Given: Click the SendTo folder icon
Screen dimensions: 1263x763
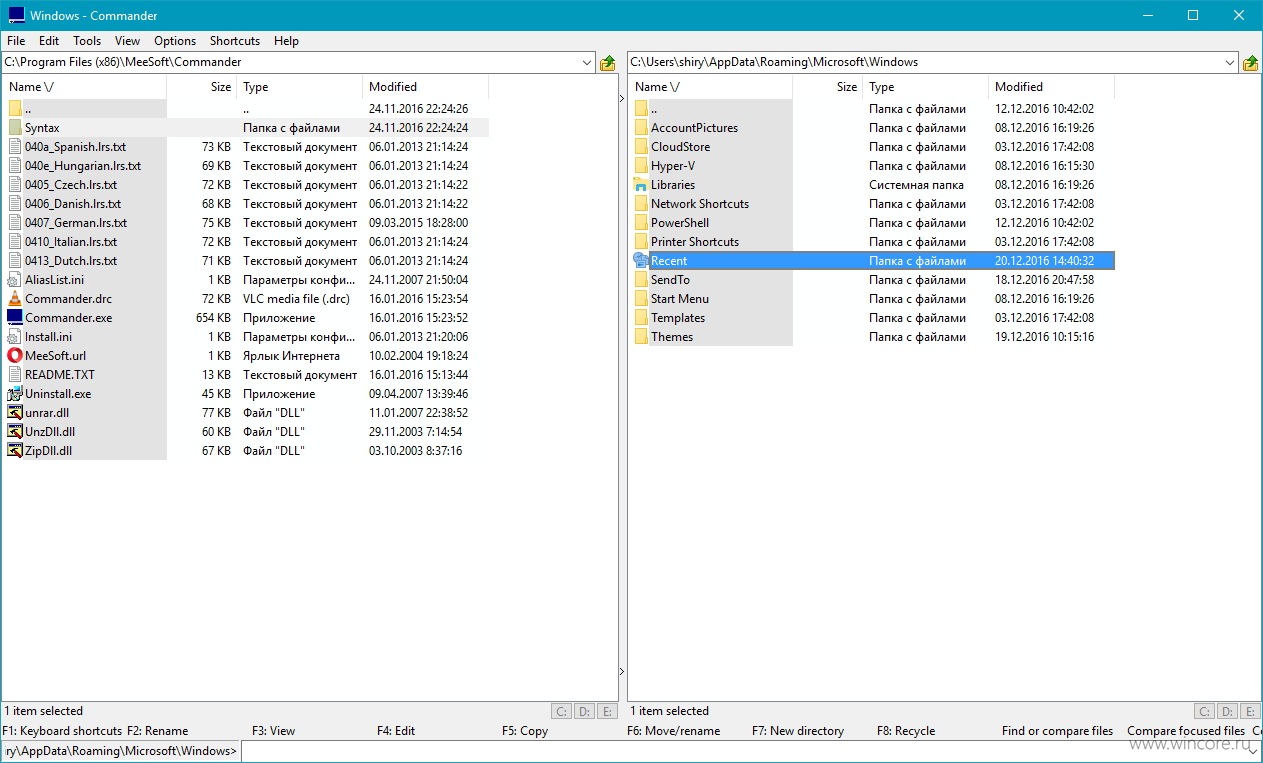Looking at the screenshot, I should [x=641, y=280].
